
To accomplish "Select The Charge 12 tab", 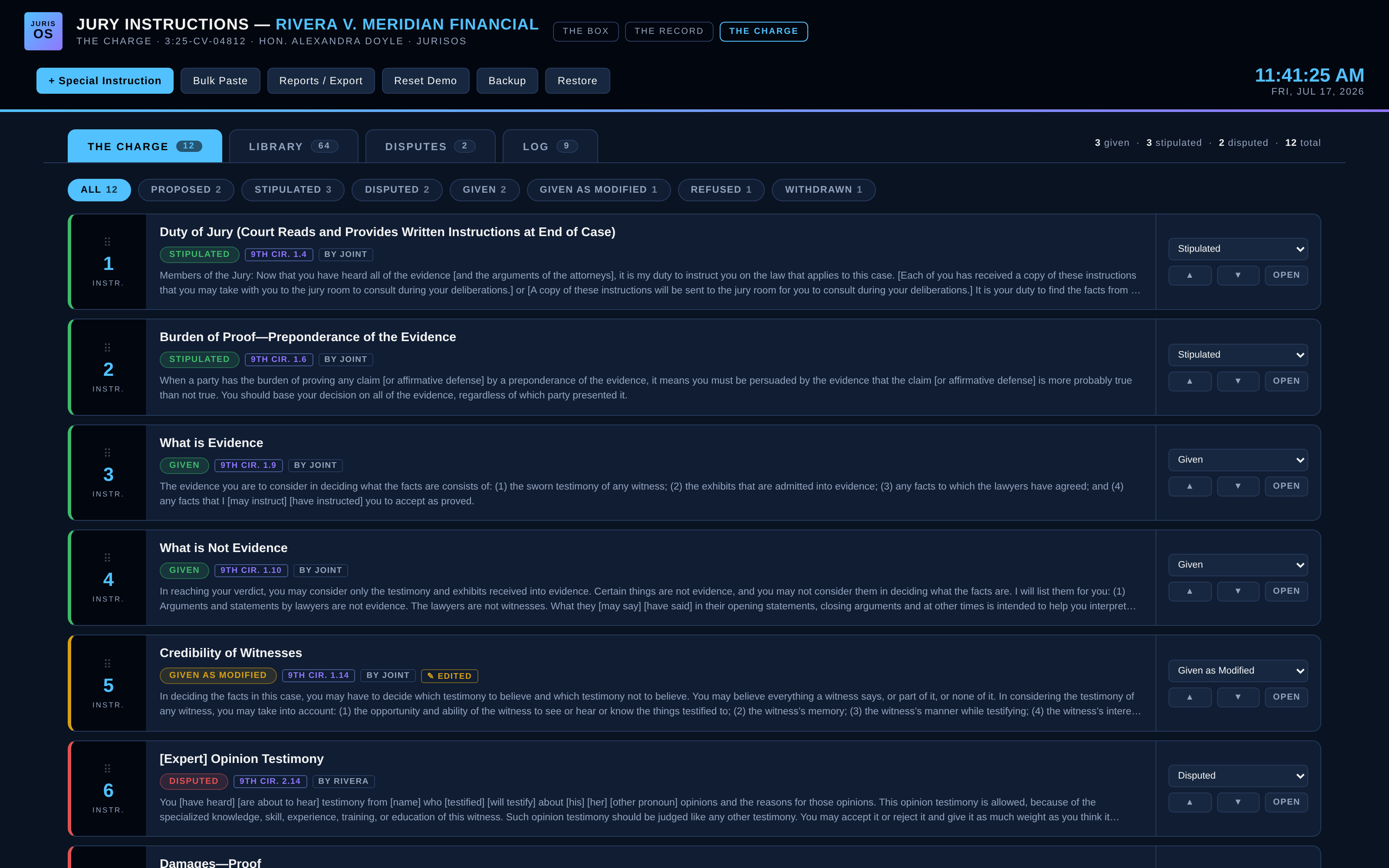I will pos(145,146).
